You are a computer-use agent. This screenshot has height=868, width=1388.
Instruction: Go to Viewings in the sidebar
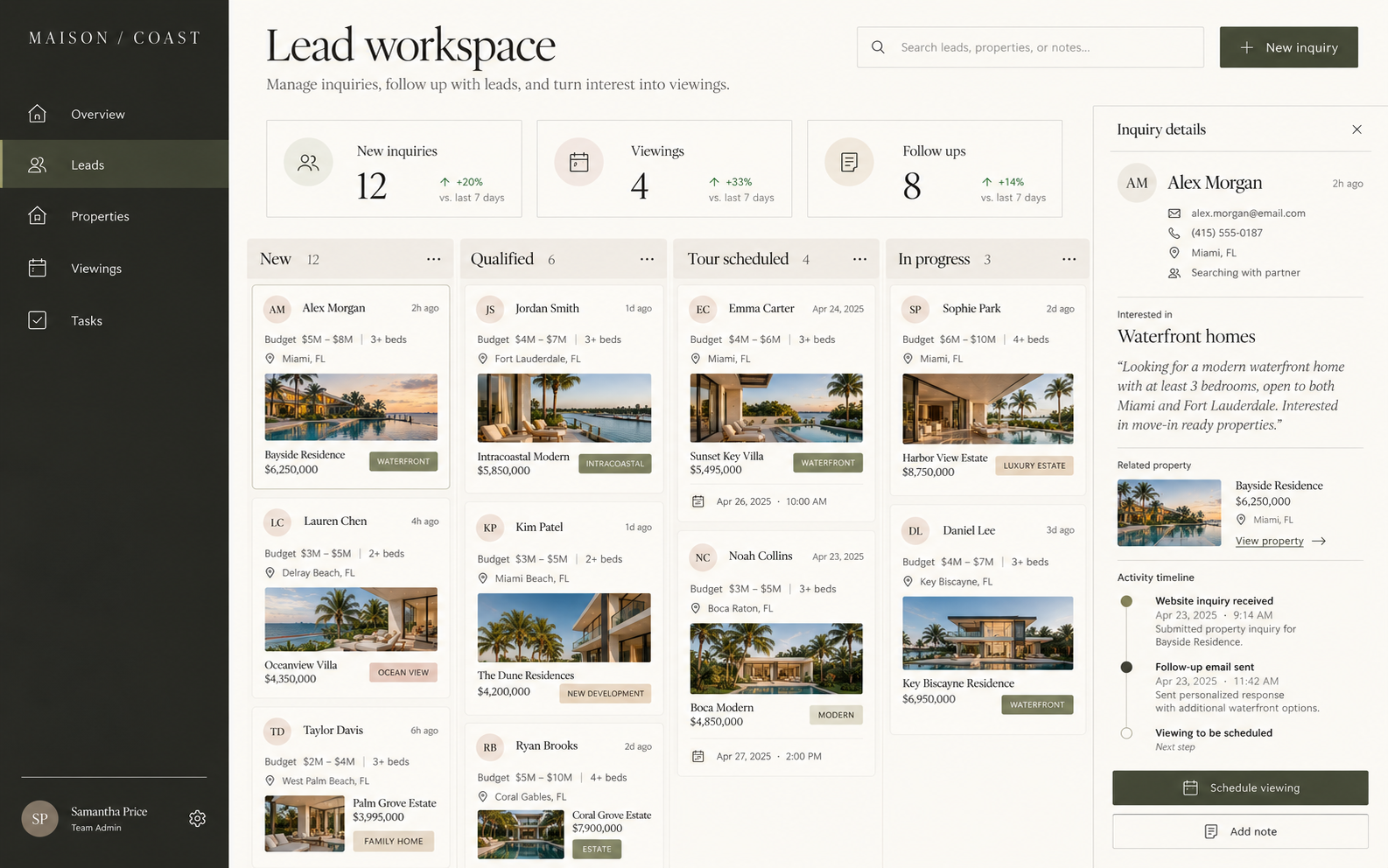(x=115, y=269)
